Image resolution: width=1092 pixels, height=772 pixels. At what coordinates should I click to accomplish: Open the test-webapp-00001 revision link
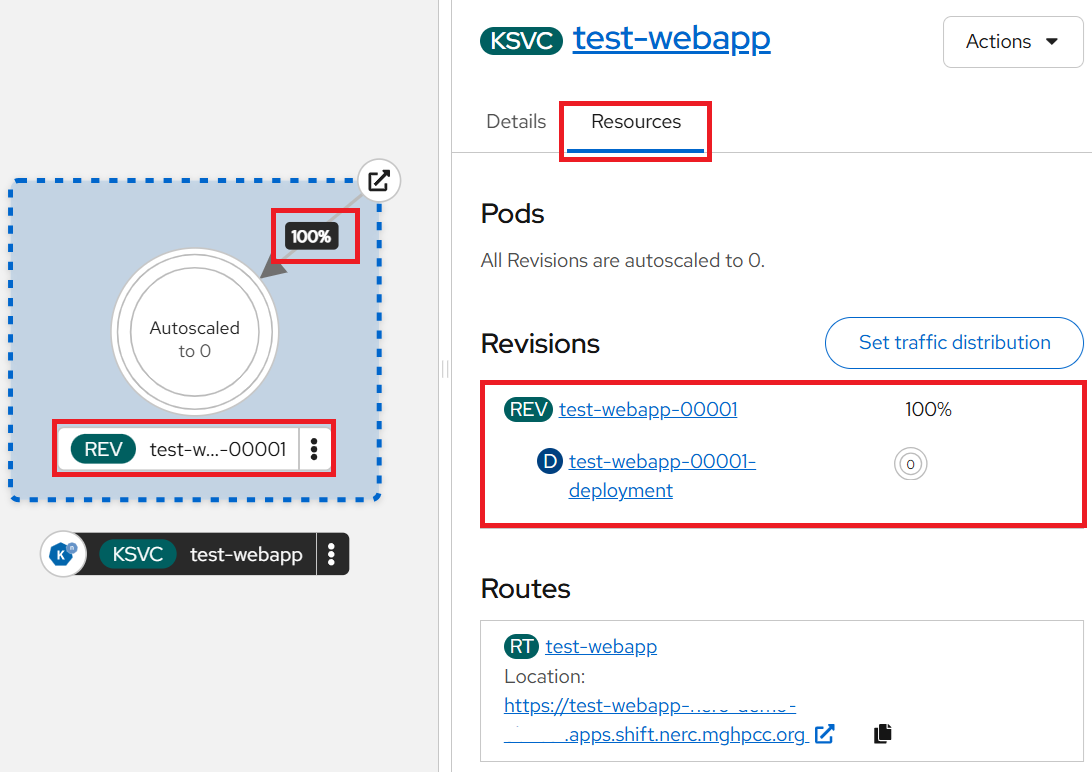tap(648, 409)
